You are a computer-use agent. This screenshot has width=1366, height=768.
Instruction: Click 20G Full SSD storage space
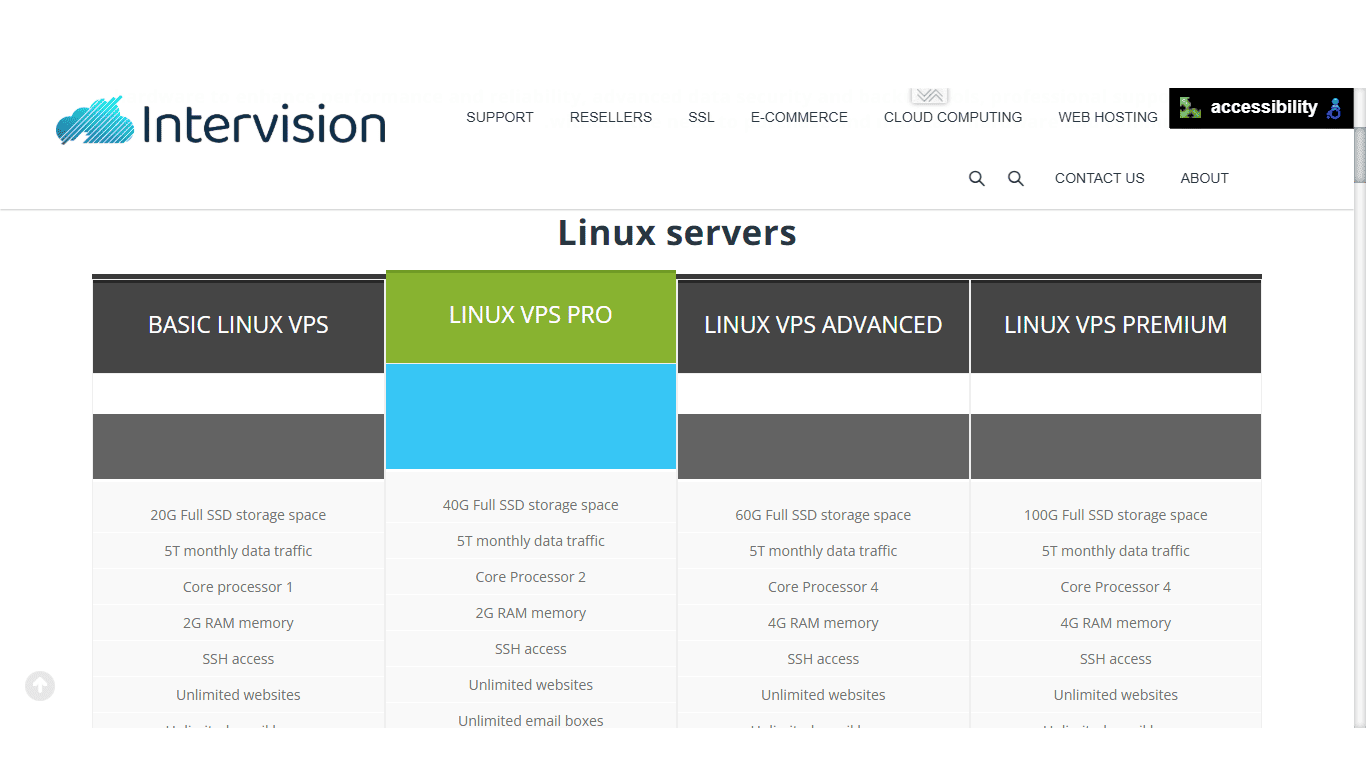click(x=238, y=515)
